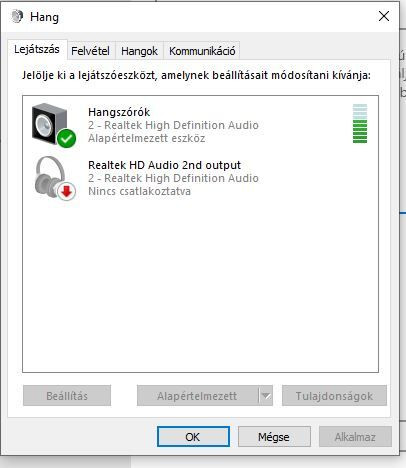Open the Hangok tab
Image resolution: width=406 pixels, height=468 pixels.
coord(139,51)
